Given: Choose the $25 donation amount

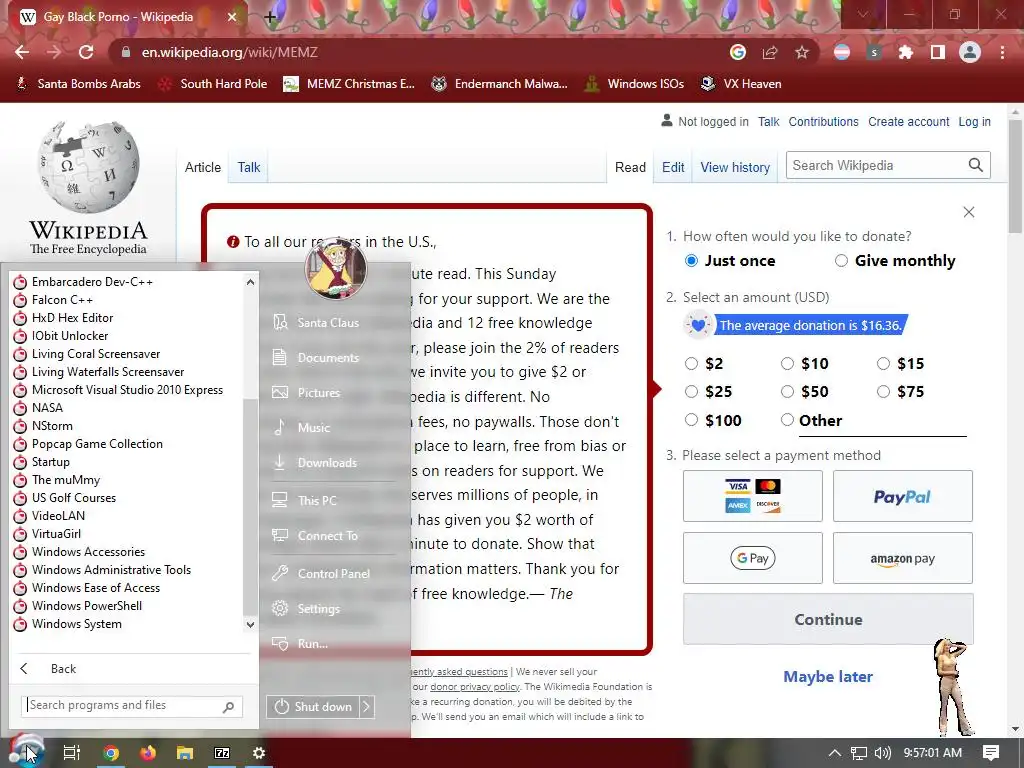Looking at the screenshot, I should pos(692,391).
